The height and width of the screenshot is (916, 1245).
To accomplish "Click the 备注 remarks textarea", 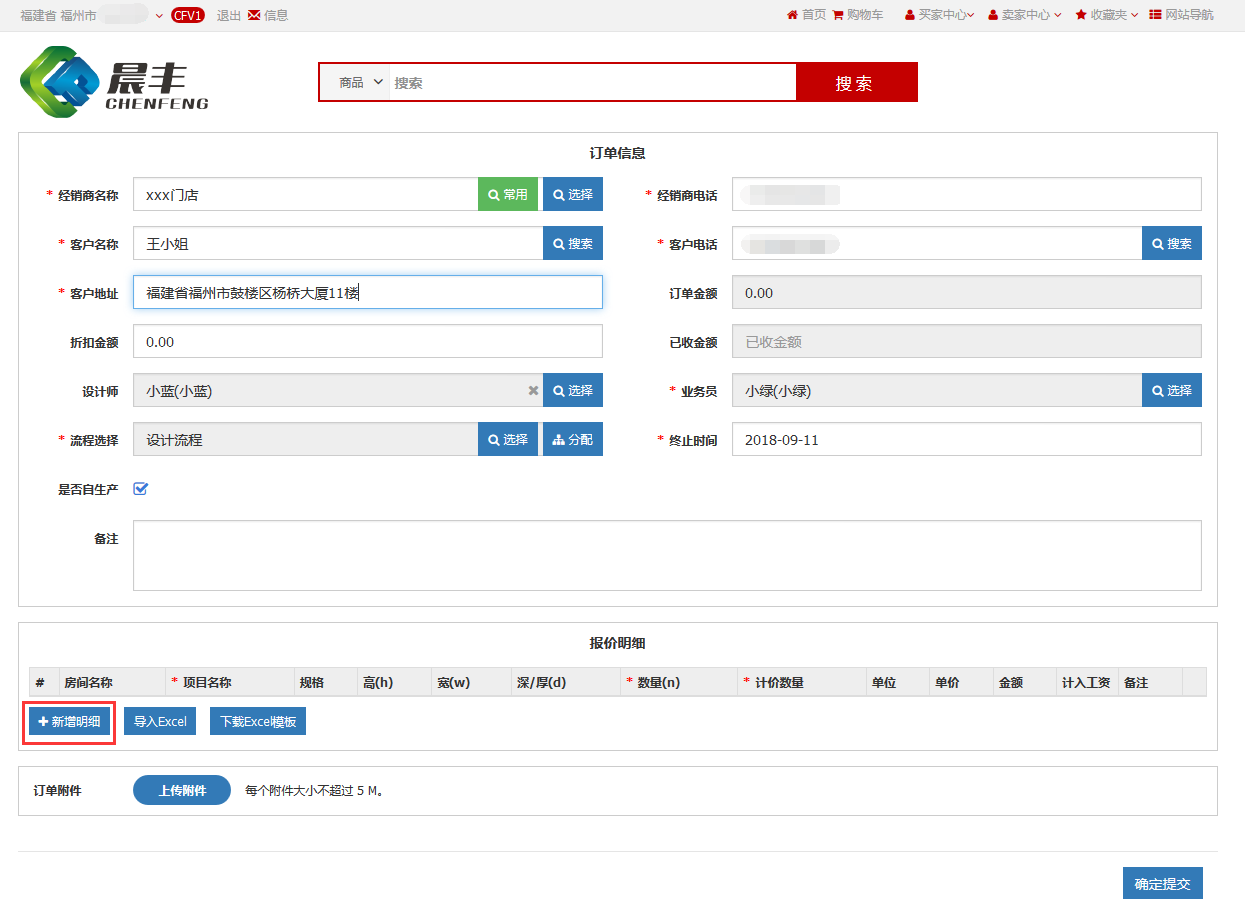I will point(667,555).
